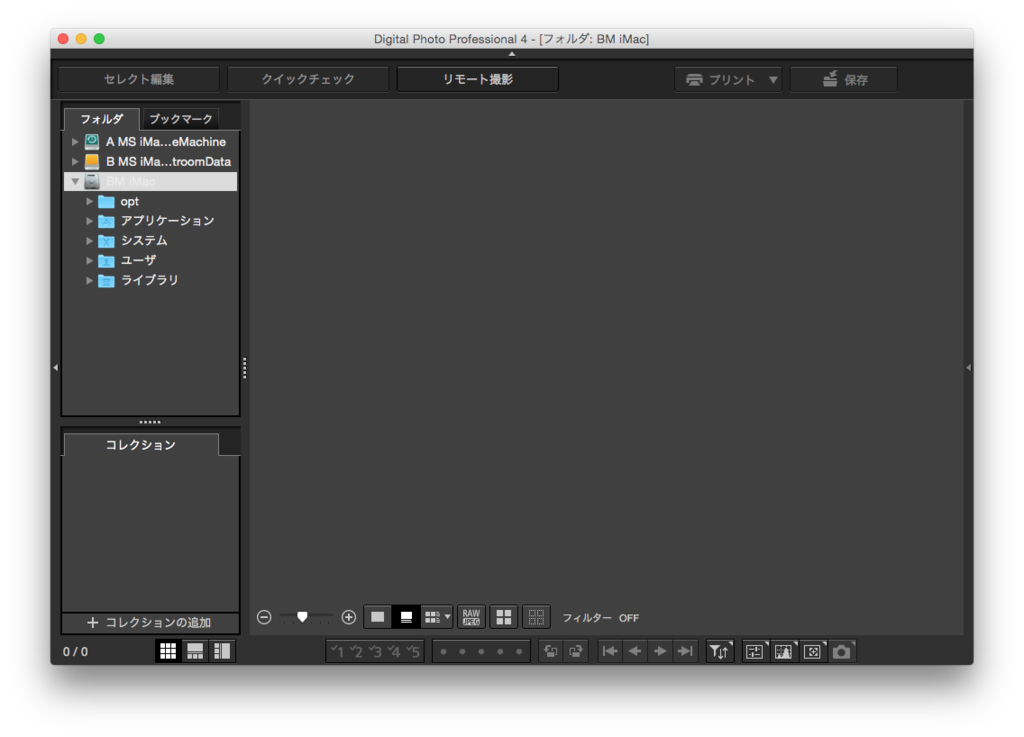Select the コレクション tab

point(140,445)
